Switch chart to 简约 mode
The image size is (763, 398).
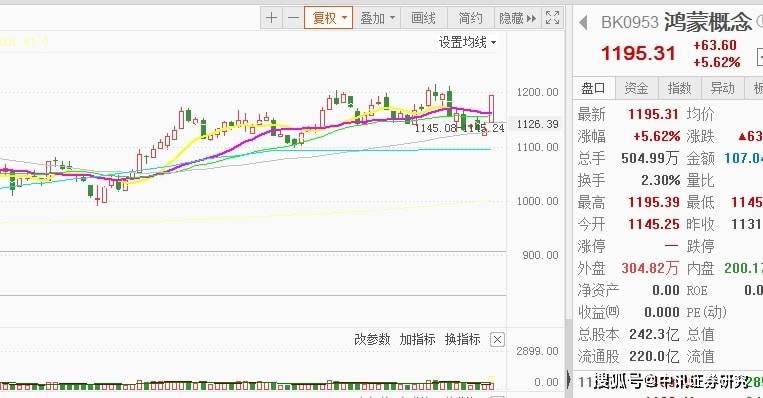470,18
